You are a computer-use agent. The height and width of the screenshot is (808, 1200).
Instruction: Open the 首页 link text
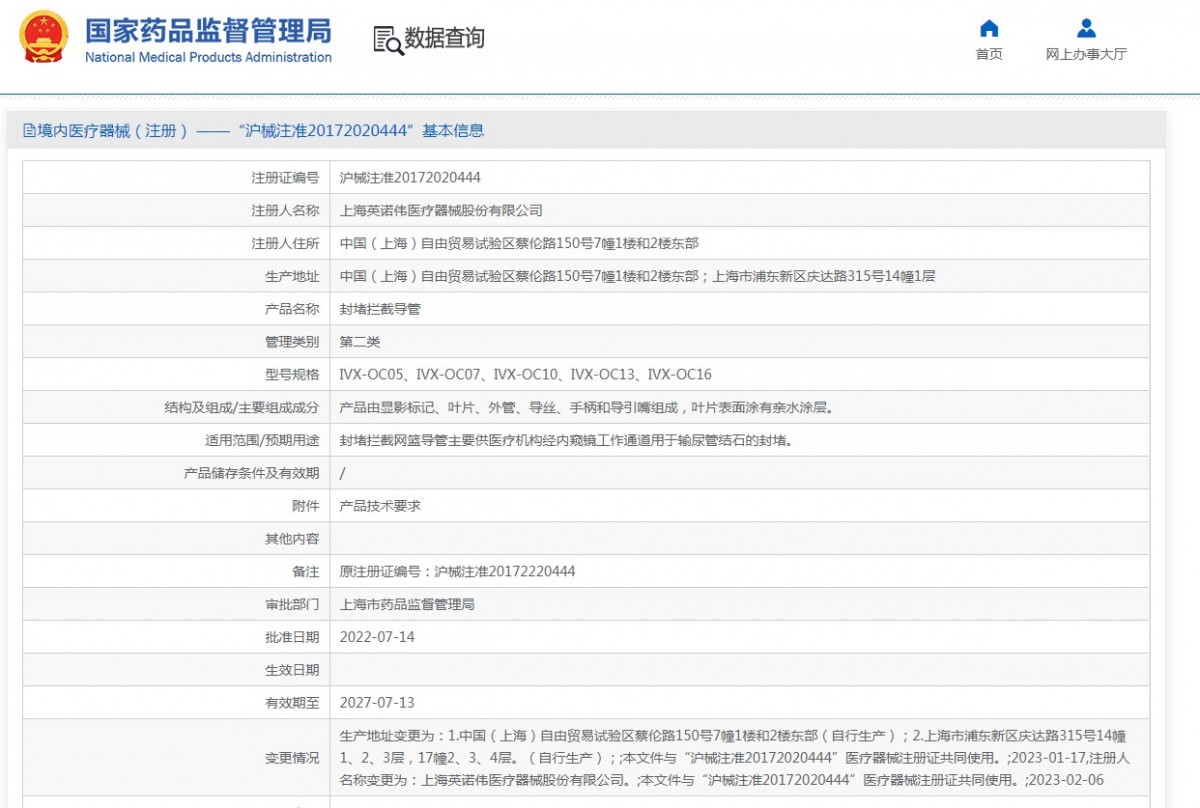[x=989, y=54]
